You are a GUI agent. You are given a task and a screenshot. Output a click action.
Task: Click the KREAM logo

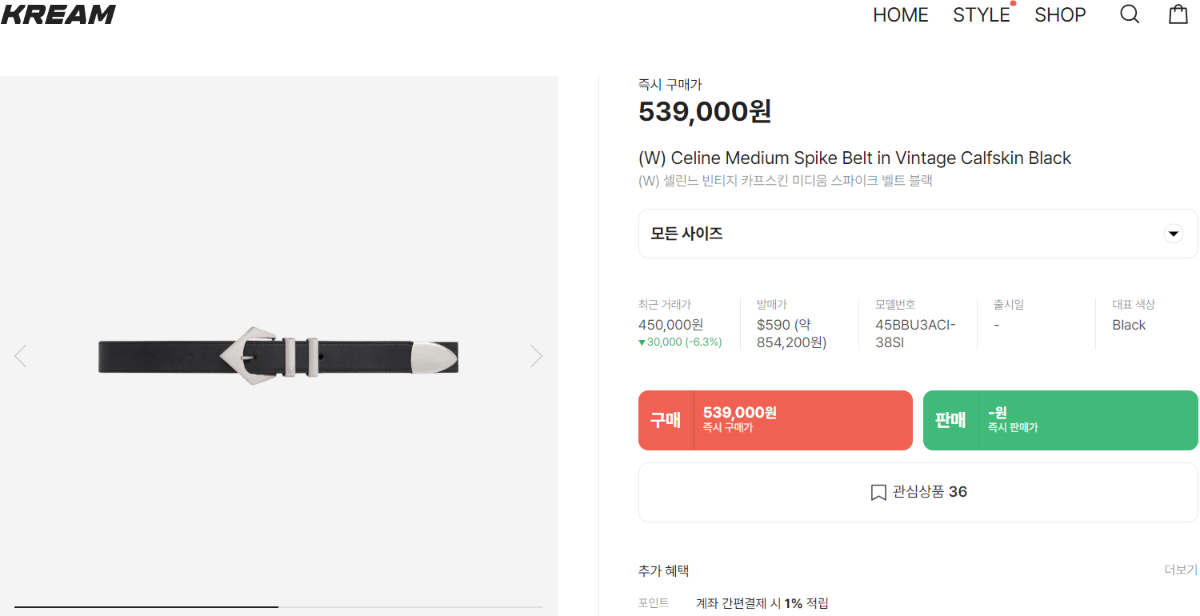click(58, 14)
